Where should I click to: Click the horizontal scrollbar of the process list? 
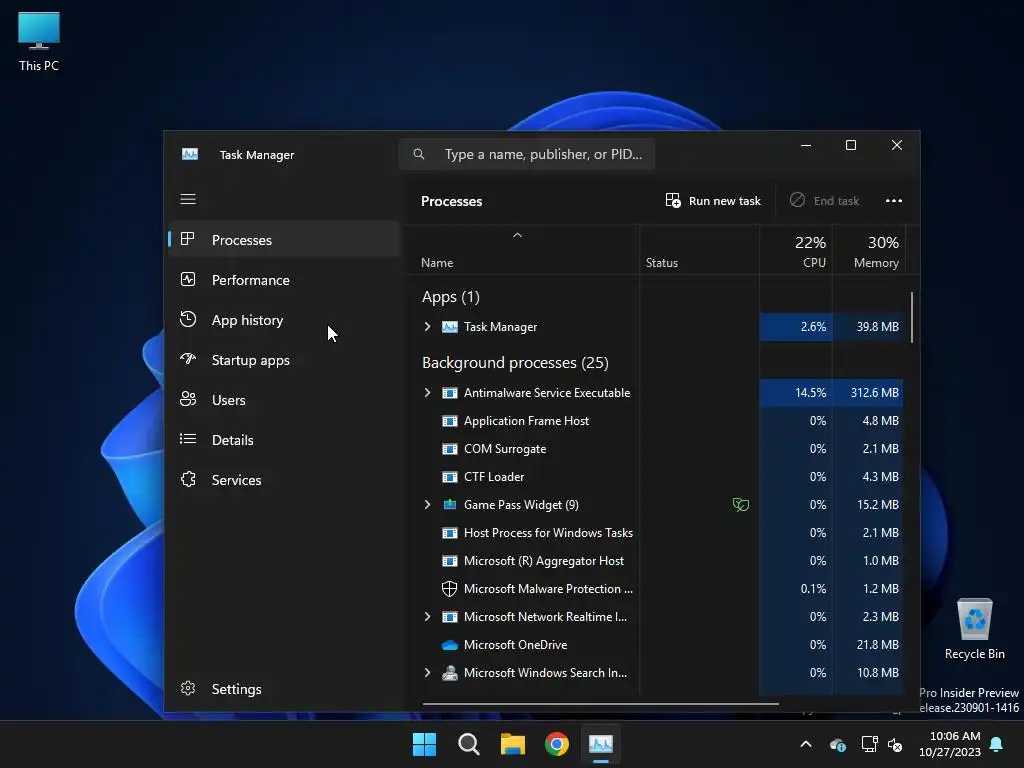point(600,704)
